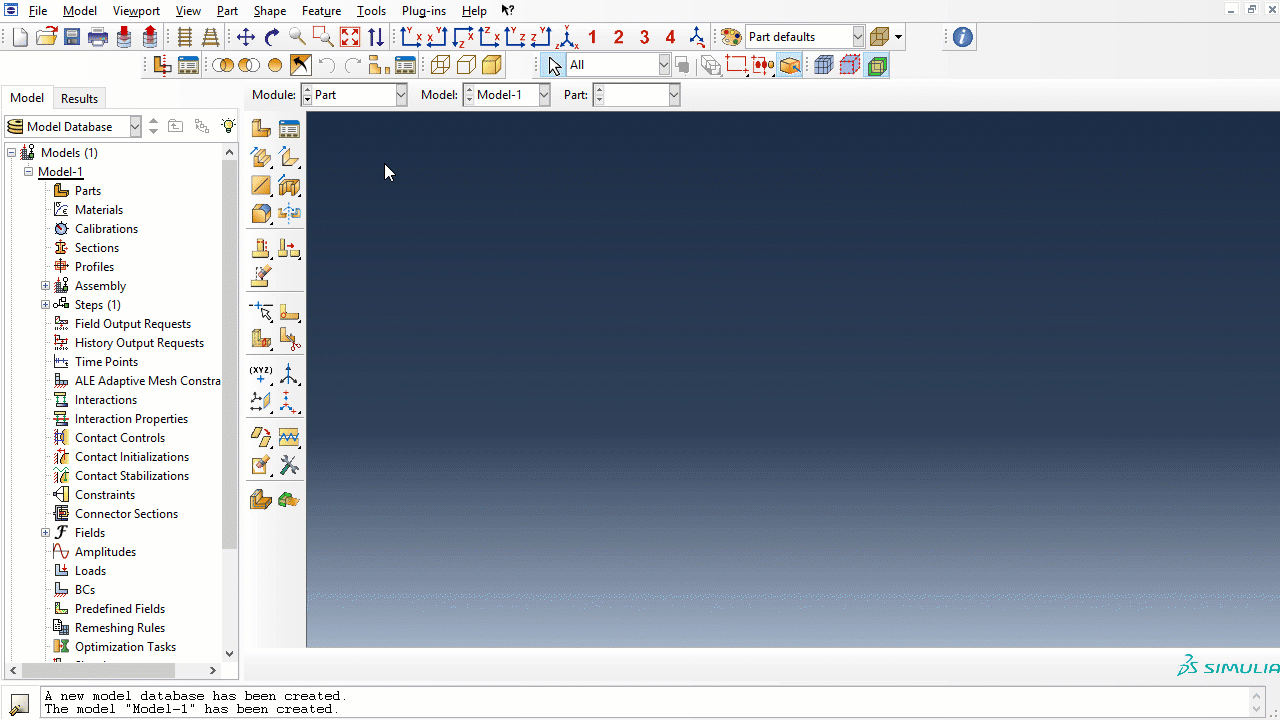Image resolution: width=1280 pixels, height=720 pixels.
Task: Open the selection filter All dropdown
Action: pos(618,65)
